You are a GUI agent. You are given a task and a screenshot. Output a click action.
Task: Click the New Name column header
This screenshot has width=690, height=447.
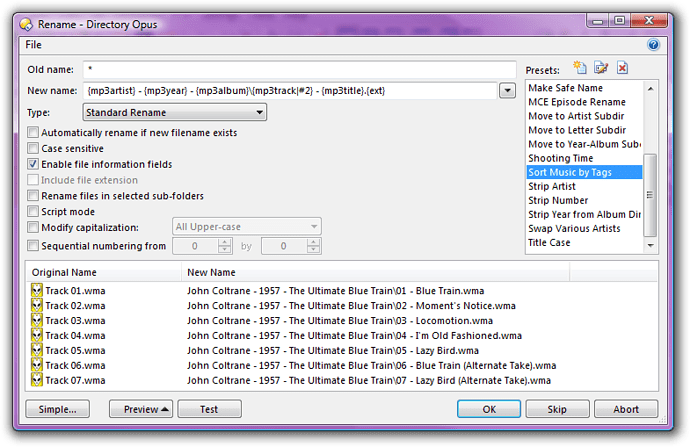[375, 272]
